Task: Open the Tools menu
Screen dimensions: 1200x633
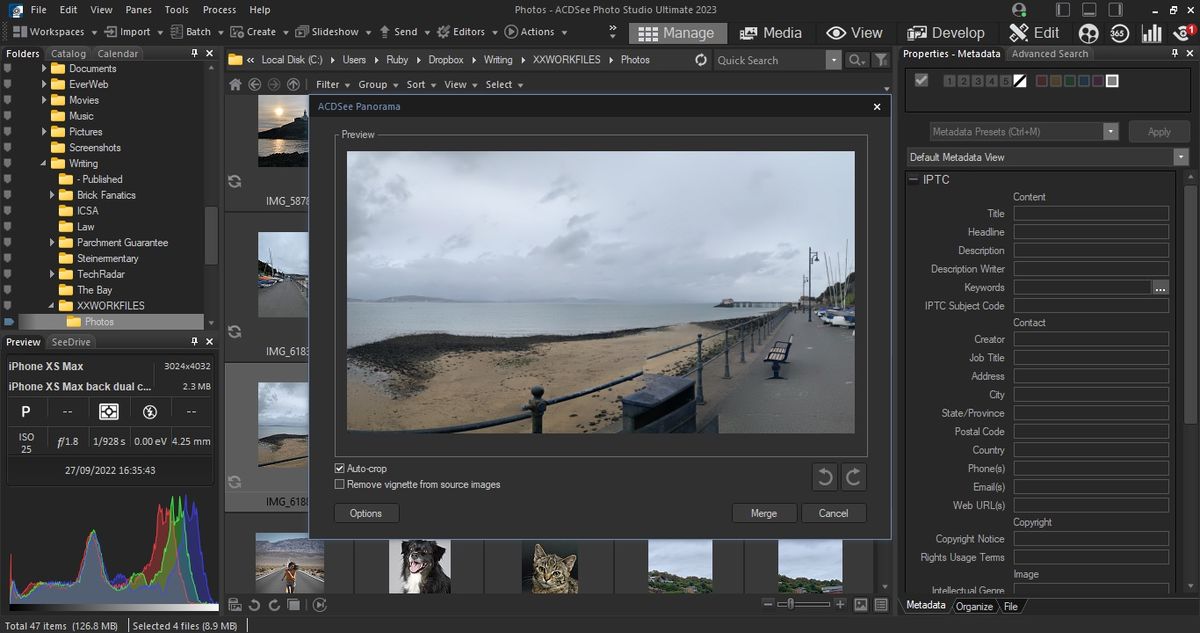Action: pyautogui.click(x=176, y=9)
